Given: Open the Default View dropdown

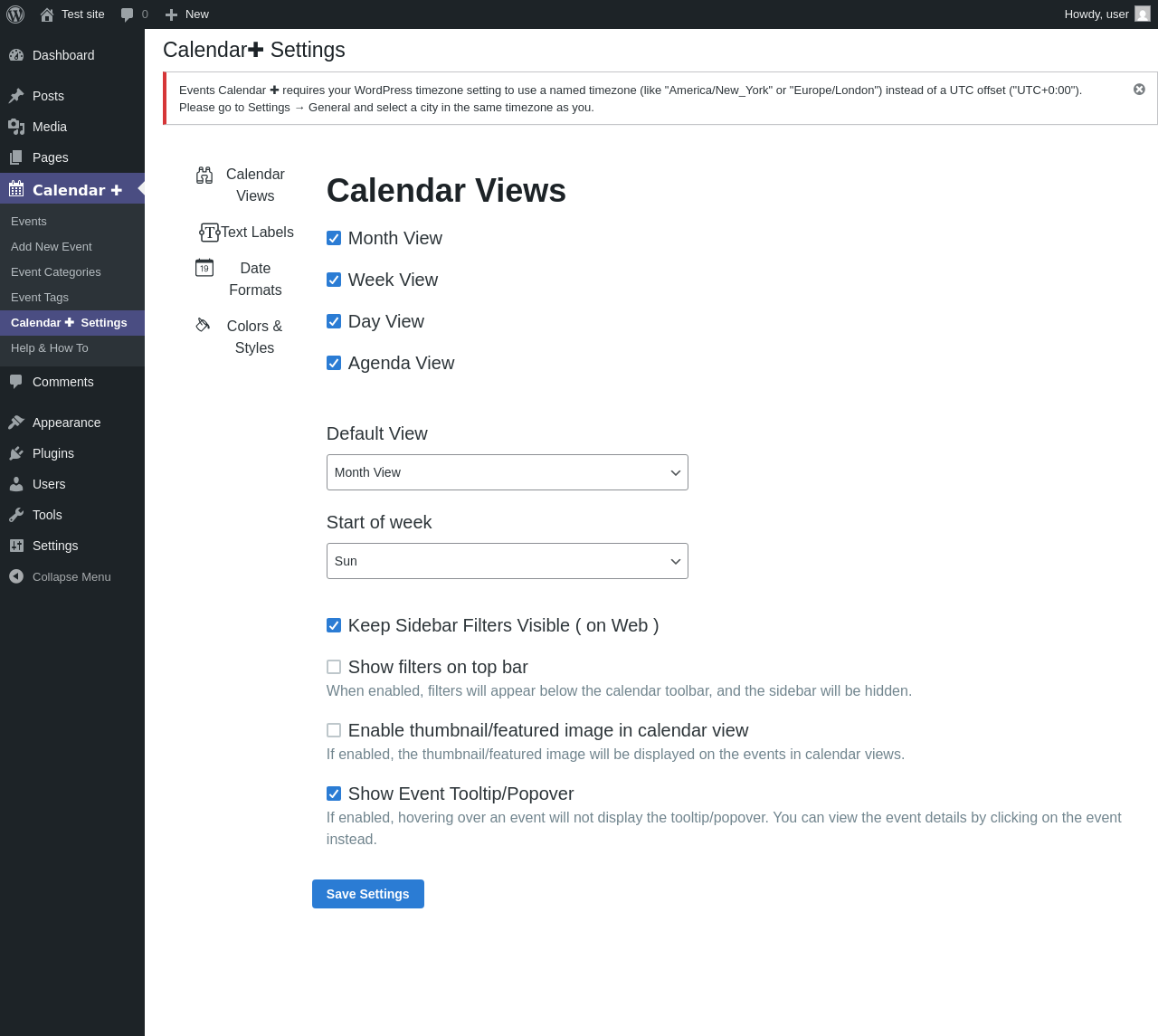Looking at the screenshot, I should pyautogui.click(x=507, y=472).
